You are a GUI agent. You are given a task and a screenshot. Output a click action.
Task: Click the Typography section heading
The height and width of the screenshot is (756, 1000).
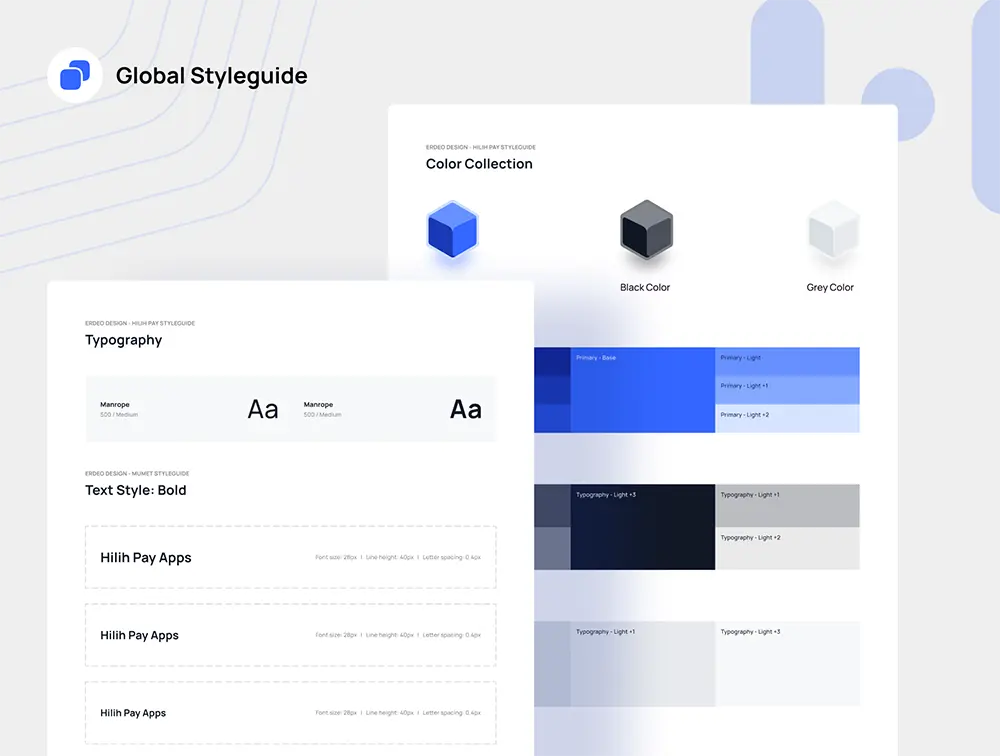pos(123,340)
